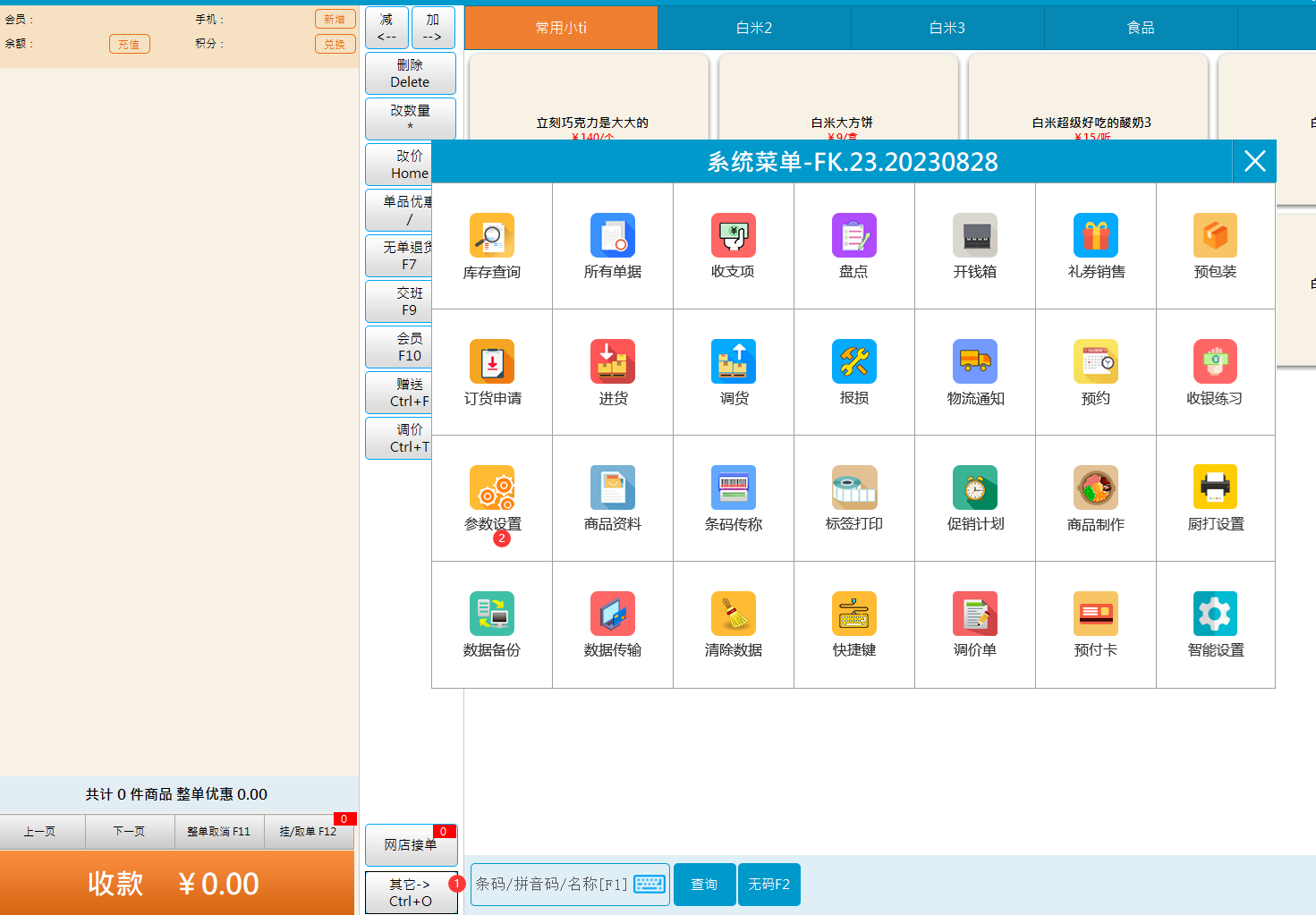
Task: Click 挂/取单 F12 hold order button
Action: [309, 831]
